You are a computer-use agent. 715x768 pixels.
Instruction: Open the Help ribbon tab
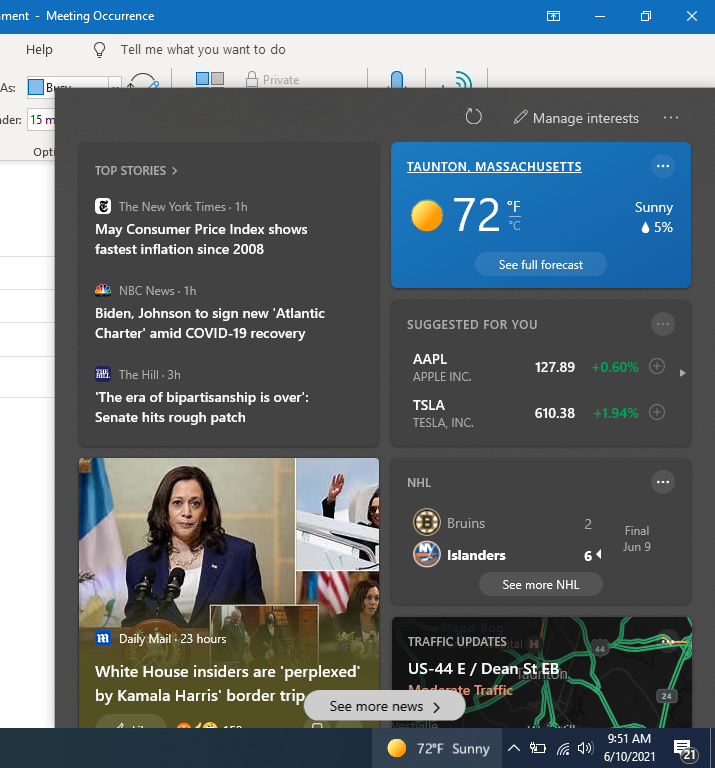tap(39, 49)
